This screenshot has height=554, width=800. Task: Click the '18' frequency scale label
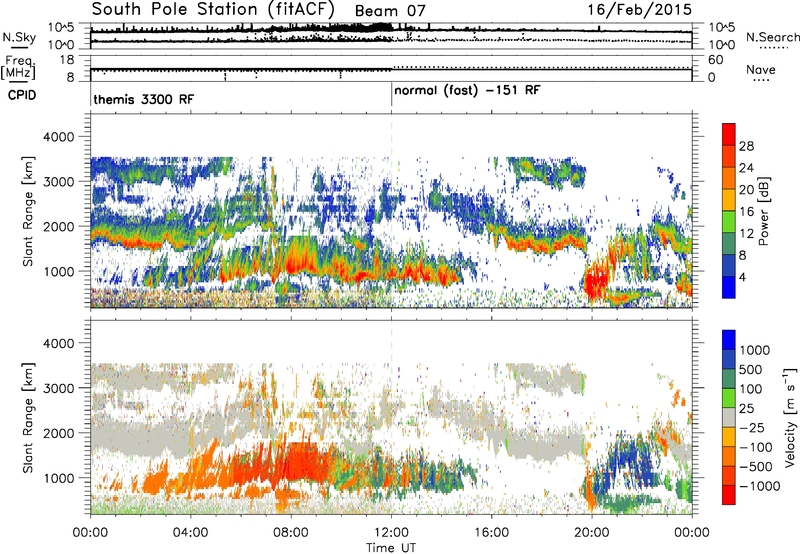pyautogui.click(x=67, y=60)
